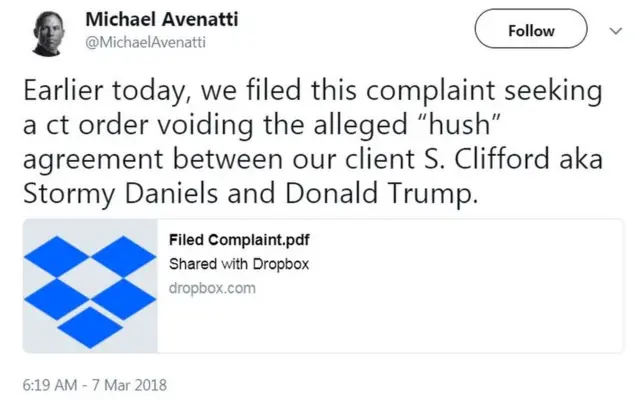This screenshot has width=640, height=400.
Task: Click the name 'Stormy Daniels' in the tweet
Action: click(x=112, y=194)
